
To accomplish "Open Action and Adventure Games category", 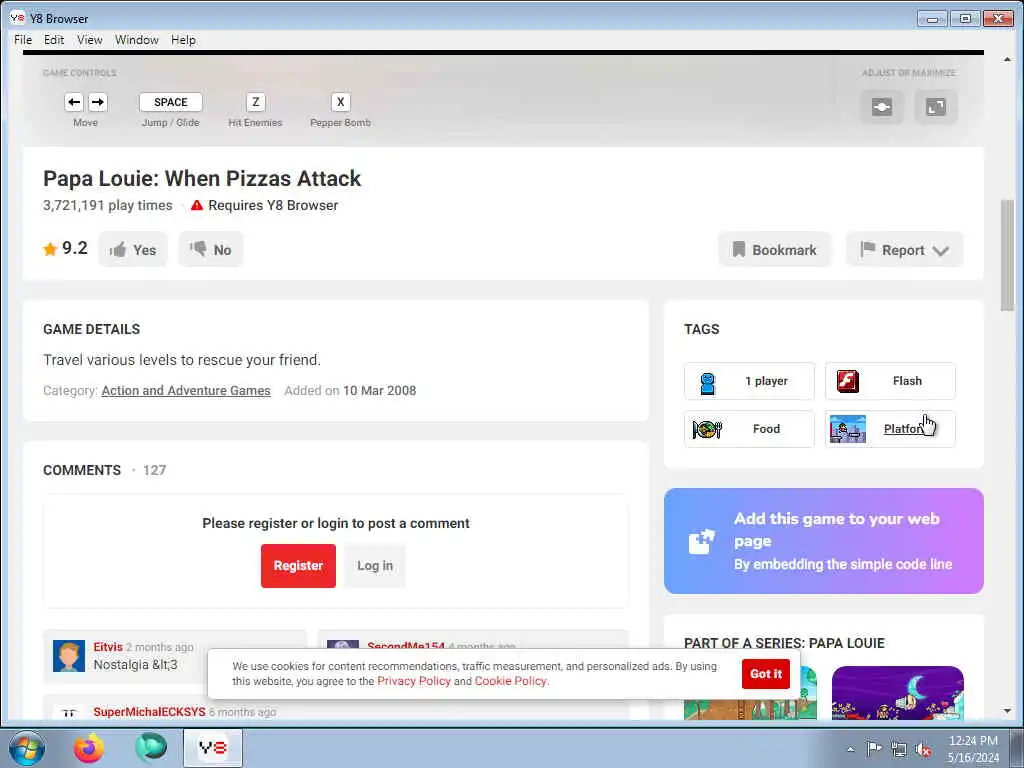I will (186, 391).
